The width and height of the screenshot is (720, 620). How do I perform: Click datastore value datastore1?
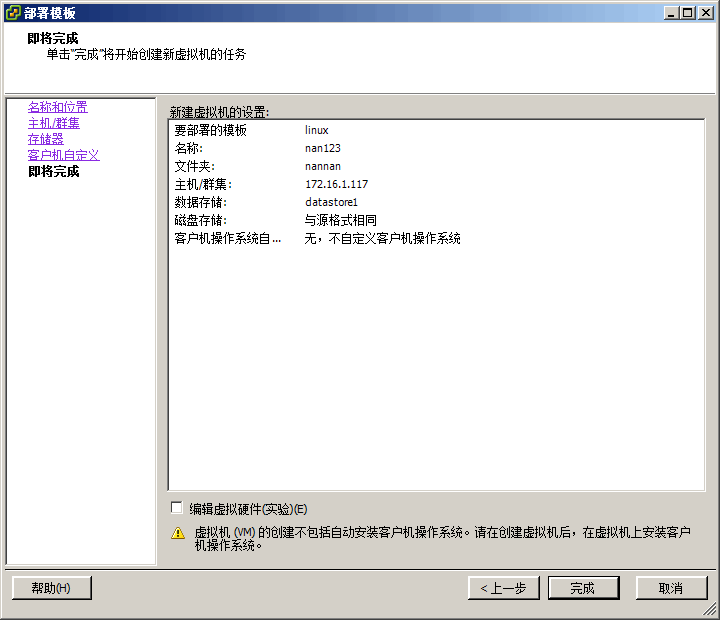331,202
